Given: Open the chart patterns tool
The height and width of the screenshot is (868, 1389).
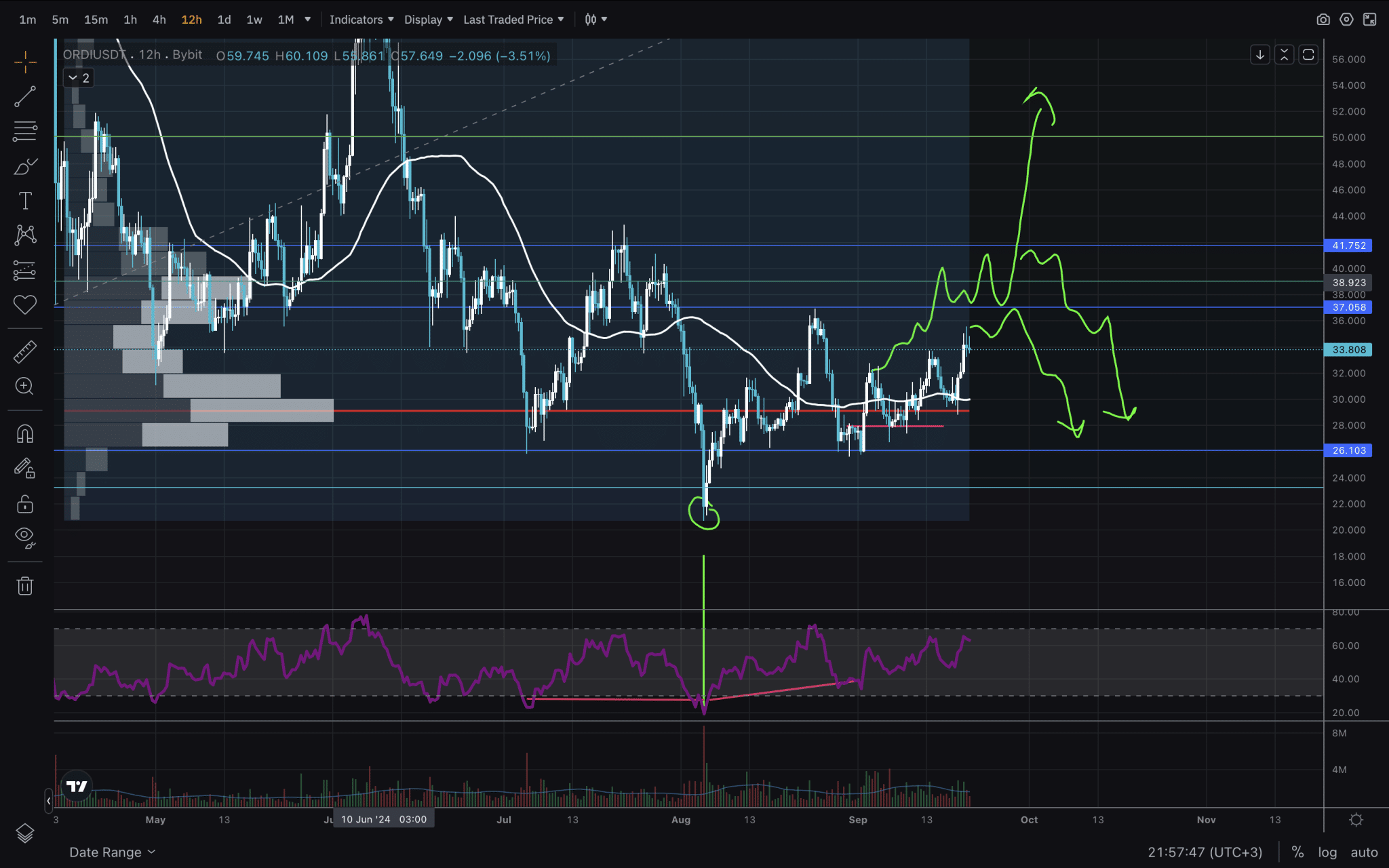Looking at the screenshot, I should click(x=25, y=235).
